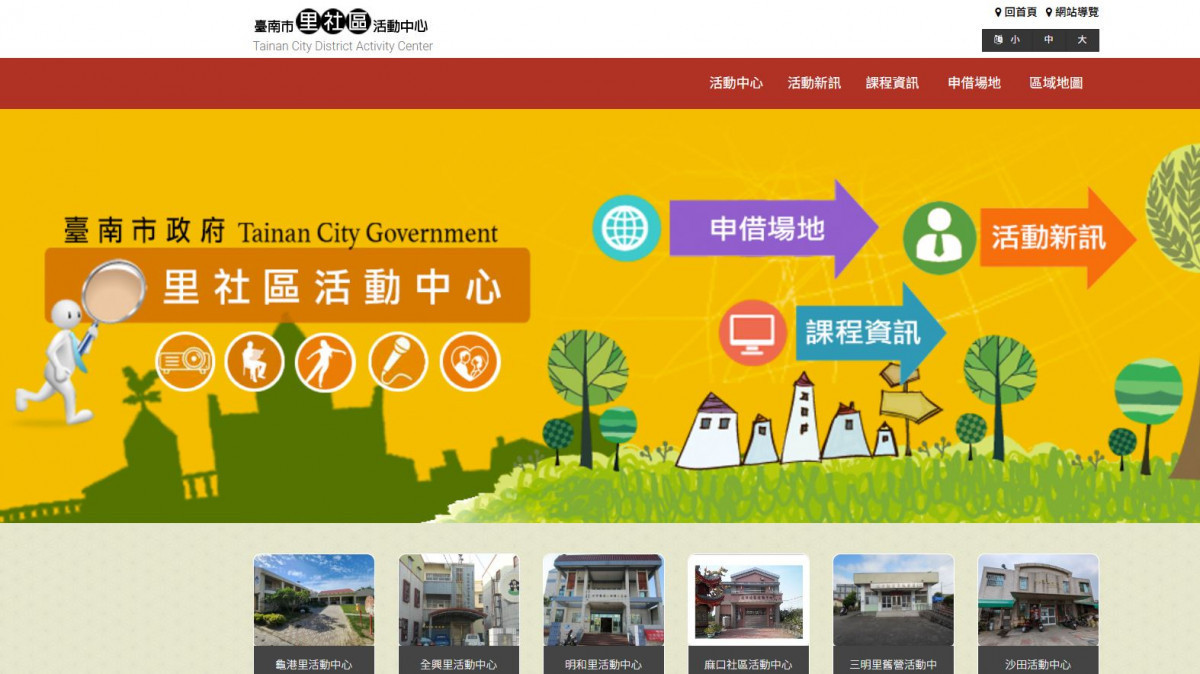
Task: Click the 明和里活動中心 caption
Action: point(603,664)
